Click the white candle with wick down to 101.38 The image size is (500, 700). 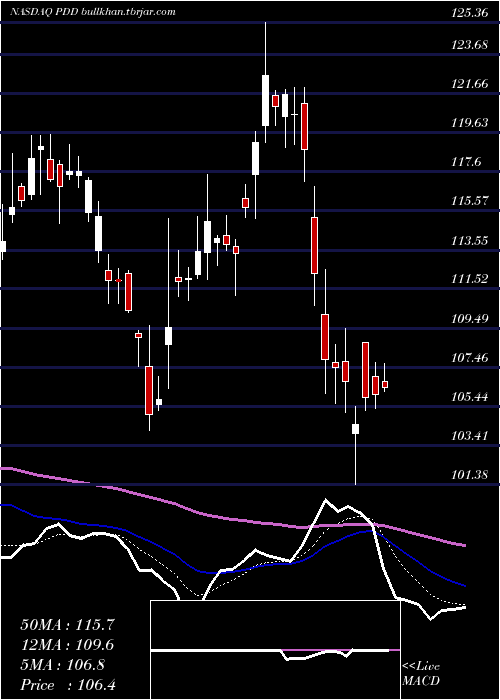355,445
